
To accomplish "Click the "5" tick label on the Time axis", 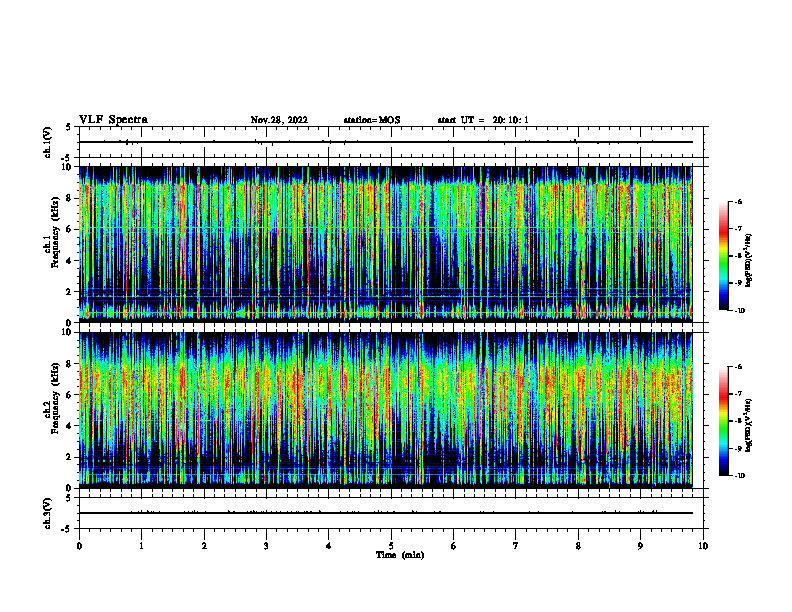I will click(391, 546).
